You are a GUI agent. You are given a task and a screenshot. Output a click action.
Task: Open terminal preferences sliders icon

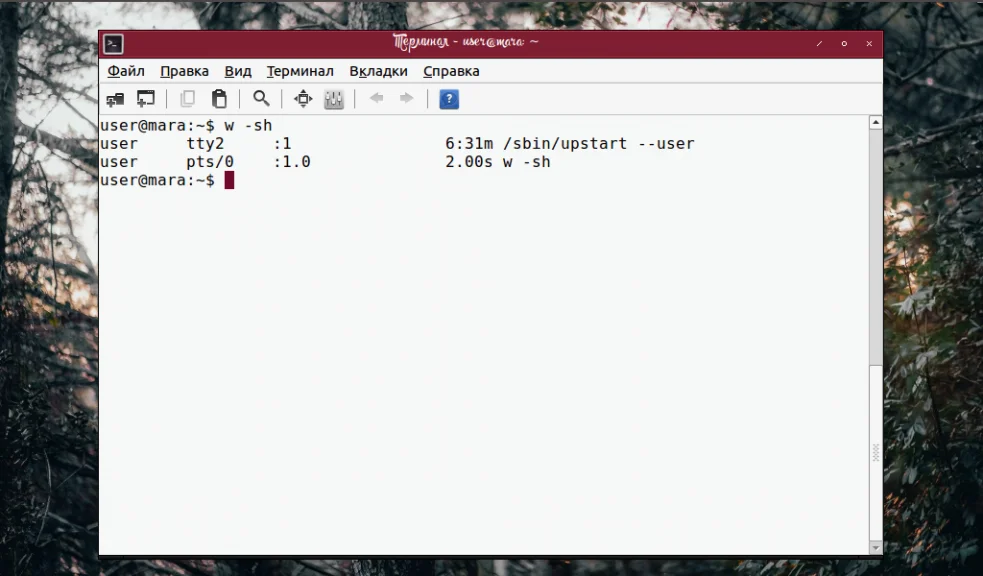tap(334, 99)
